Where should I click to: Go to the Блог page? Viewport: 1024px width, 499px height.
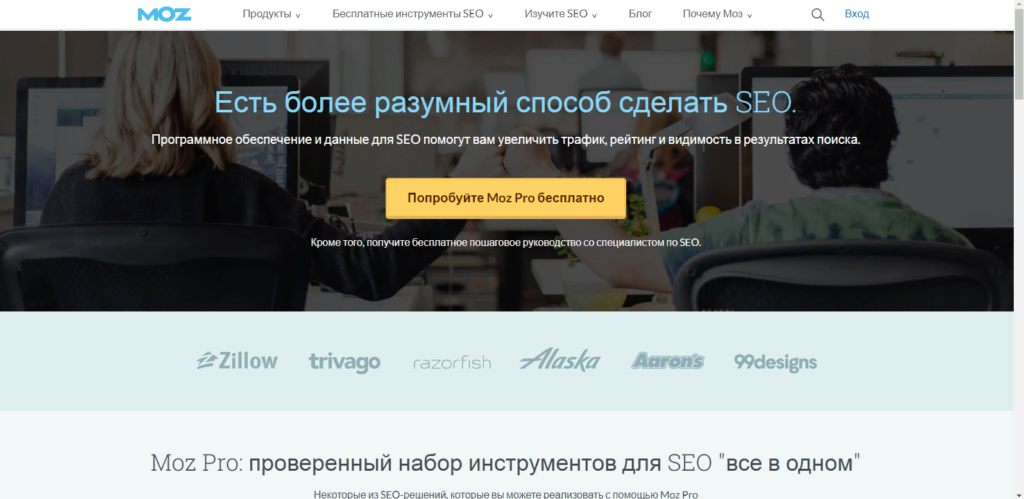(x=640, y=14)
